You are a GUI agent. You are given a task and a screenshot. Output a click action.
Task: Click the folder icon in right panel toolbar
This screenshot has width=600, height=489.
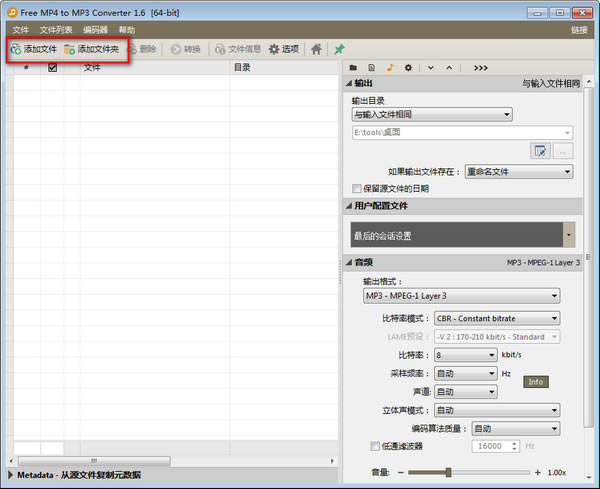coord(353,67)
